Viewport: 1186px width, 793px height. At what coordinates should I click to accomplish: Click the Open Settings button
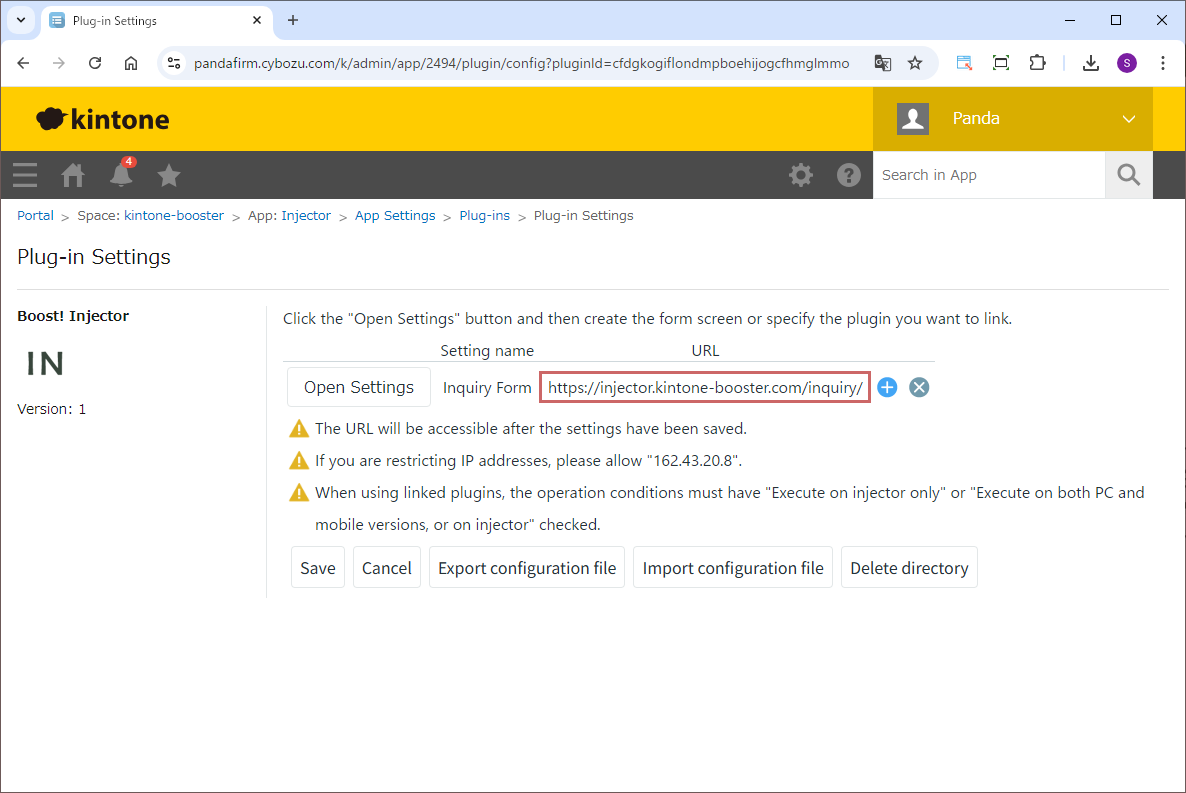358,388
